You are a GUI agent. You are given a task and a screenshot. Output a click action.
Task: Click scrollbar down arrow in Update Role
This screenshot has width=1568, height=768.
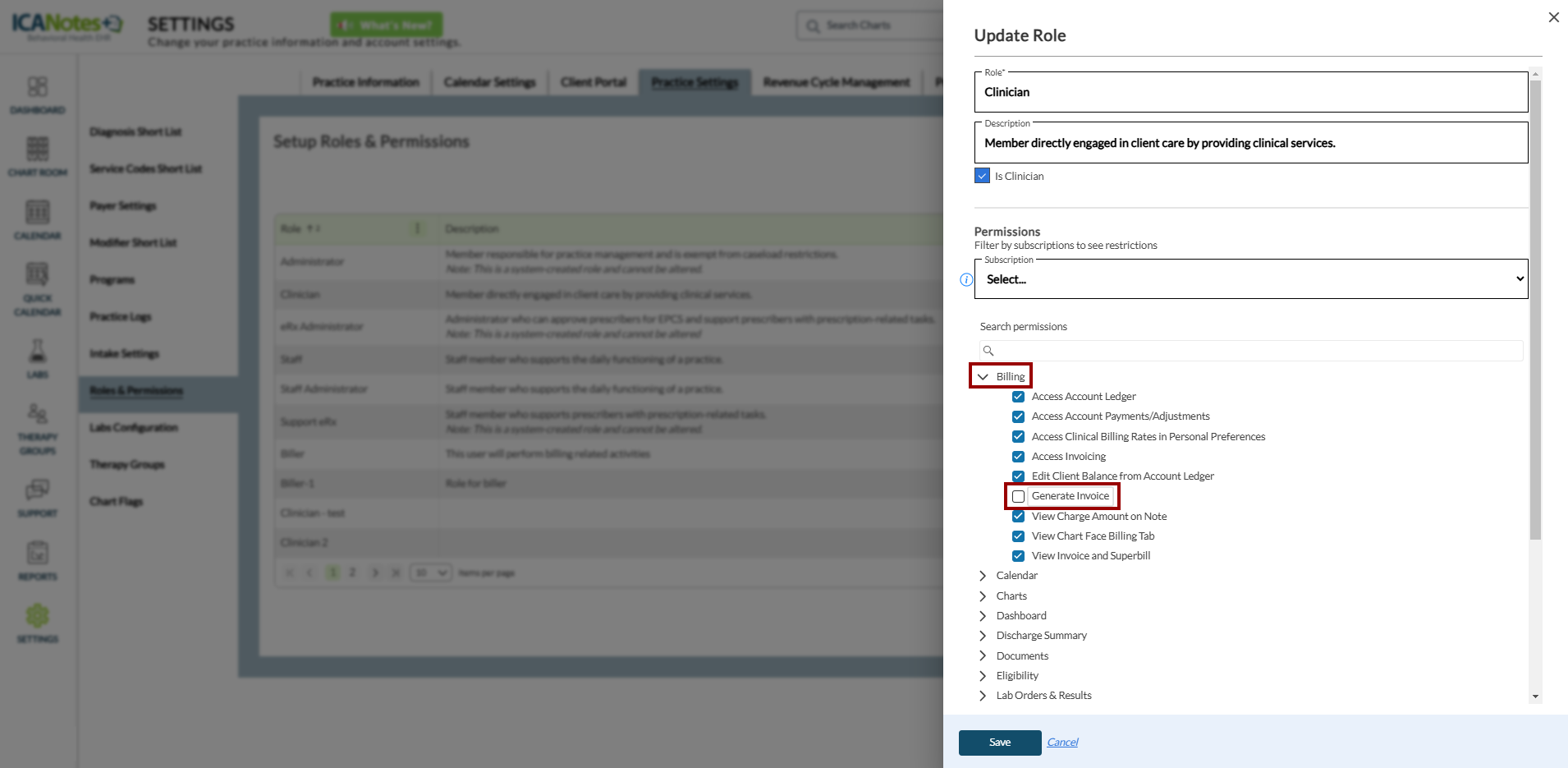pyautogui.click(x=1535, y=697)
